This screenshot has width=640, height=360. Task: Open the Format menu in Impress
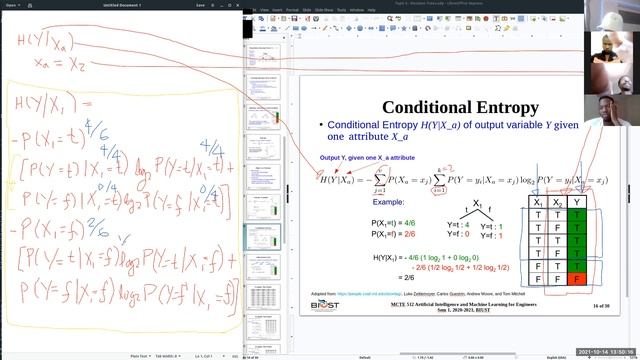point(292,10)
